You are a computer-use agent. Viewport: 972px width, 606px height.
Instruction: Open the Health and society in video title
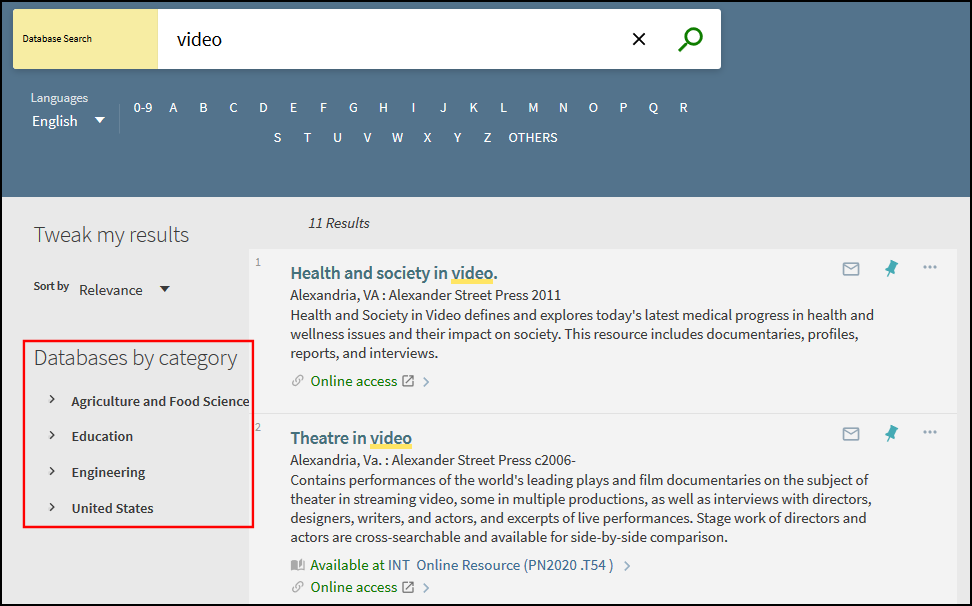[x=394, y=273]
